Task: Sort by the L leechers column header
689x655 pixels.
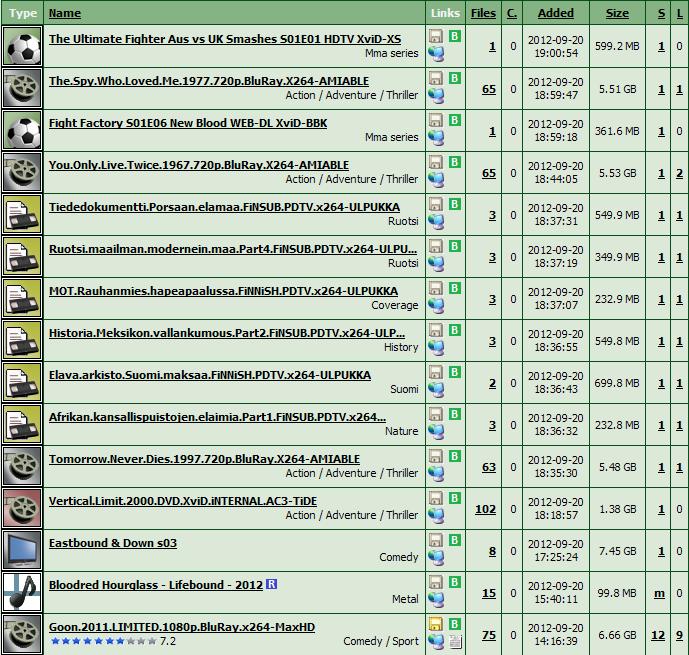Action: pos(679,13)
